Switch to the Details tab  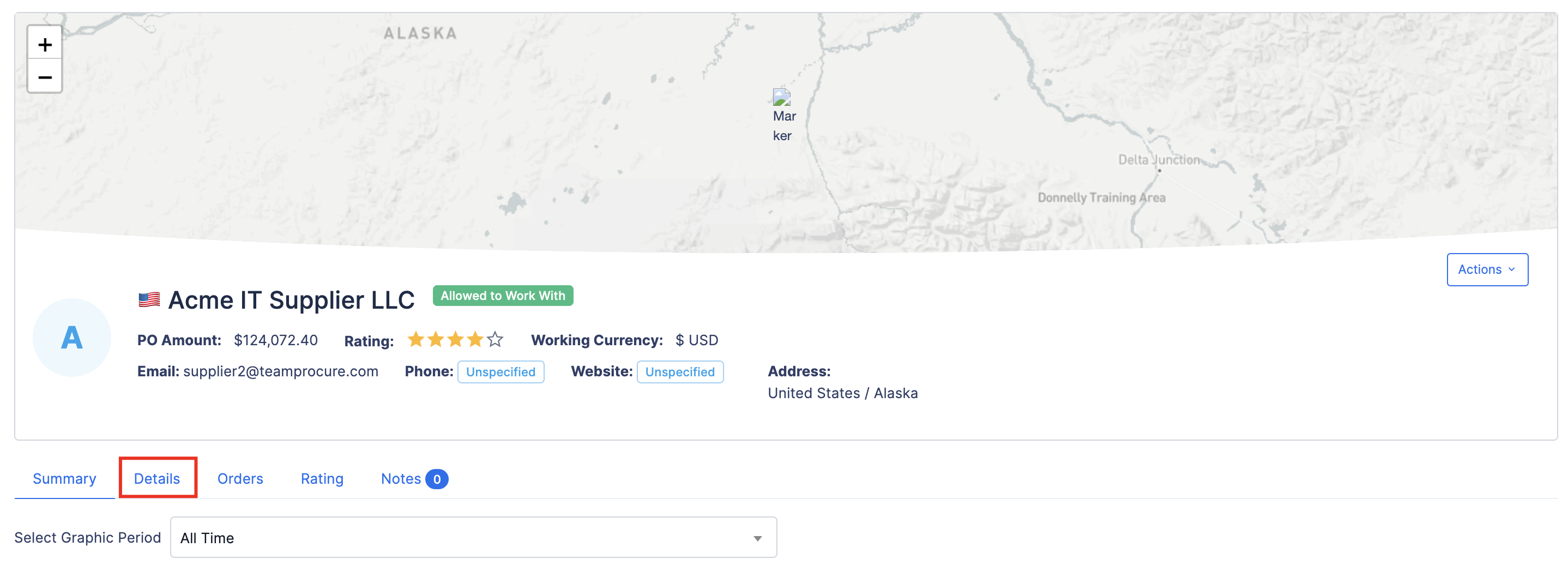coord(157,479)
